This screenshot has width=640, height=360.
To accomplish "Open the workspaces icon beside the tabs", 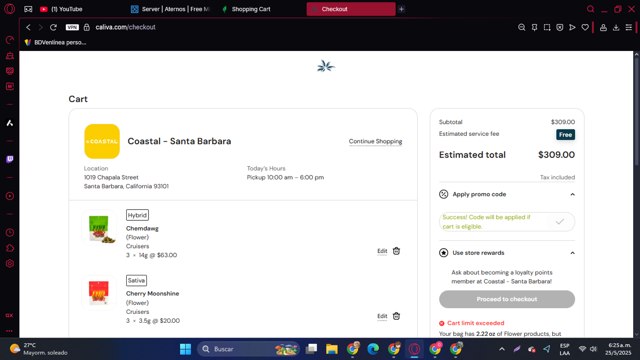I will [28, 9].
